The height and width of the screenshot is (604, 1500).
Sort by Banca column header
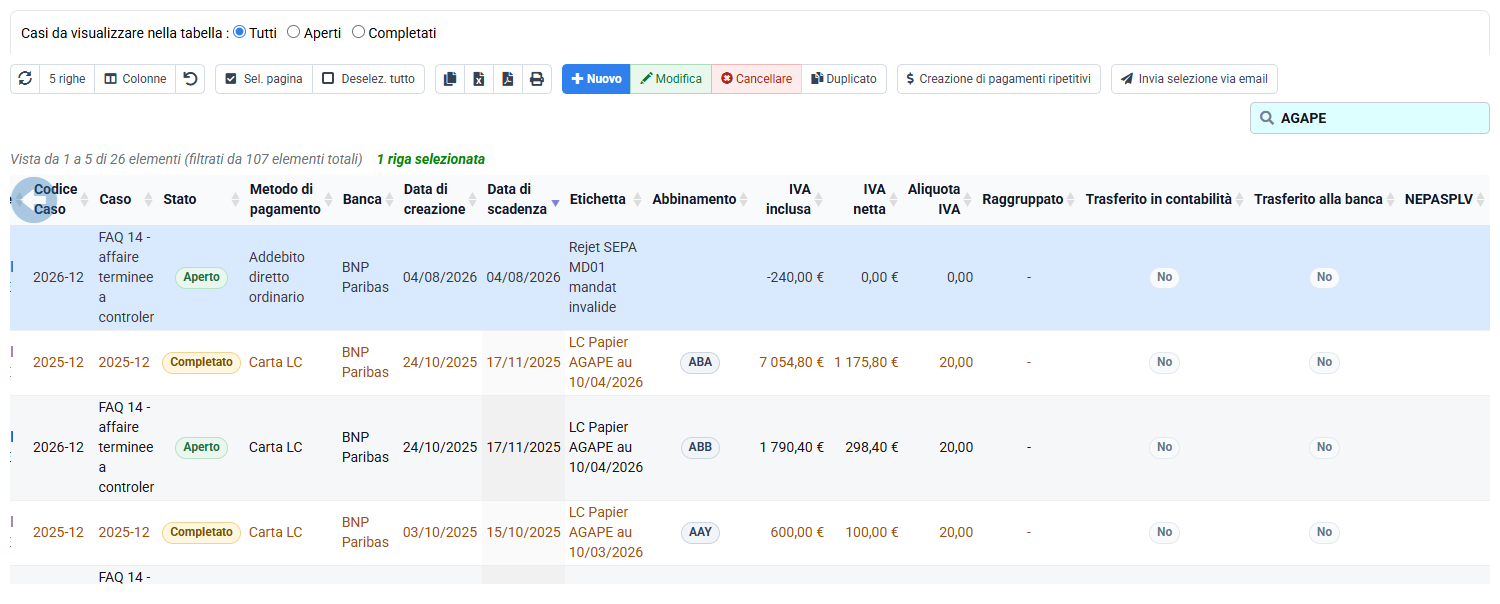[x=368, y=199]
